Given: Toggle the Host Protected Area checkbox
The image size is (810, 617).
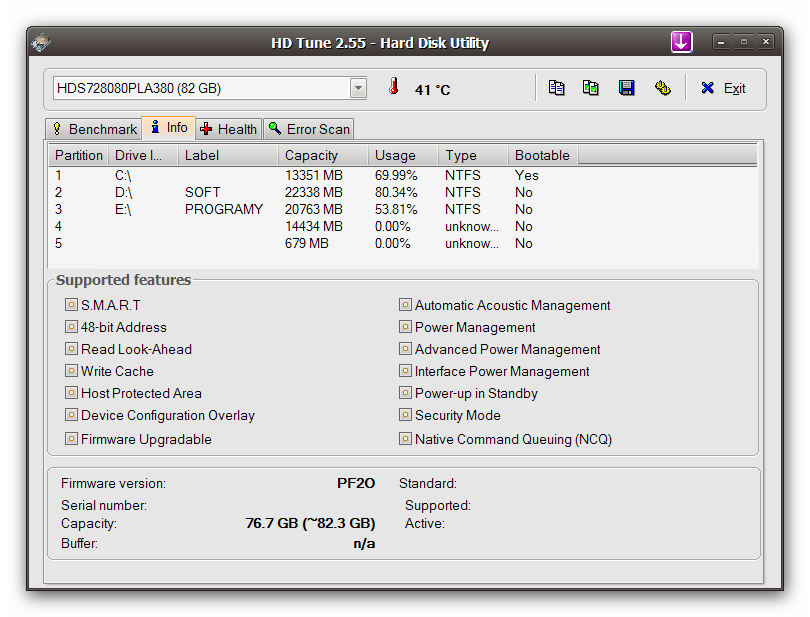Looking at the screenshot, I should 71,393.
